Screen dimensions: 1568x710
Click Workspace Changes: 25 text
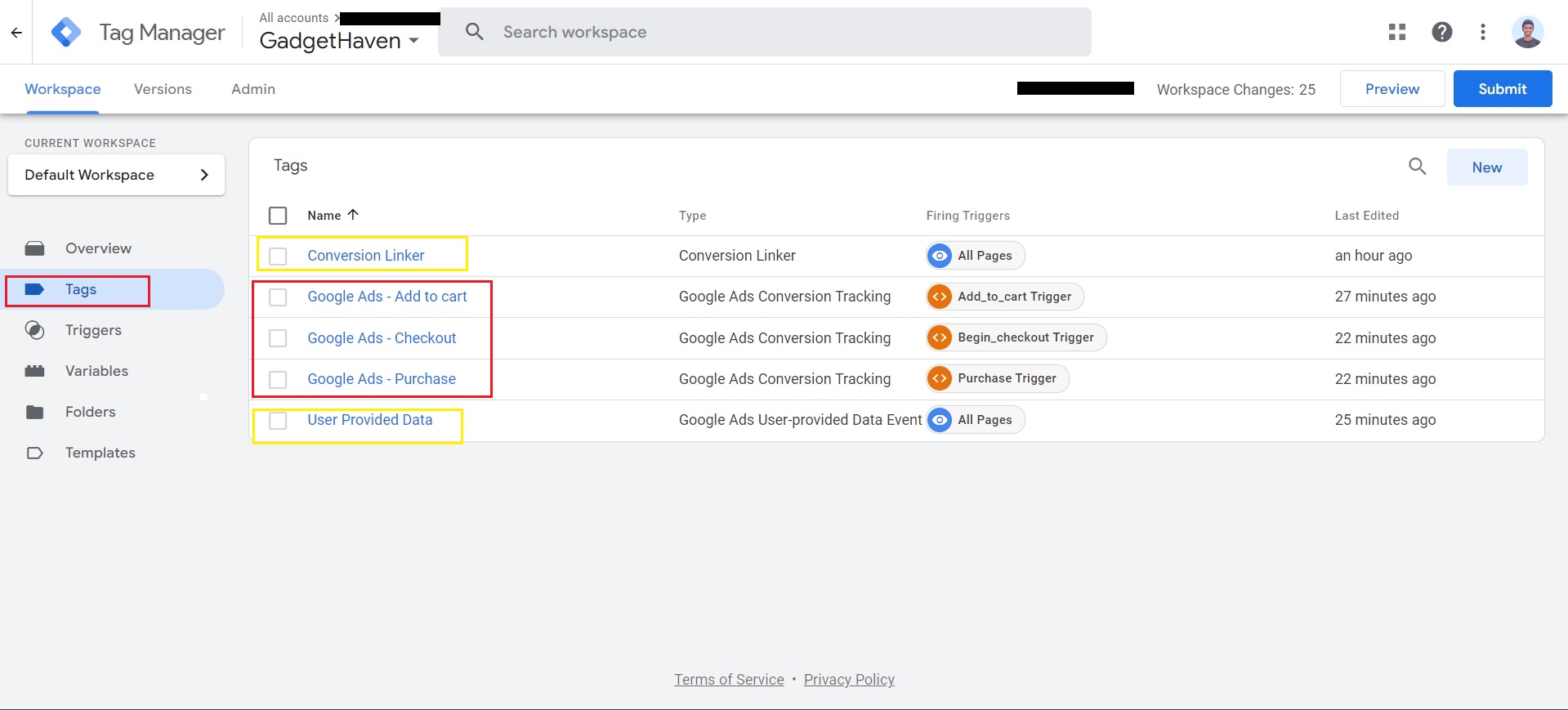pos(1236,90)
